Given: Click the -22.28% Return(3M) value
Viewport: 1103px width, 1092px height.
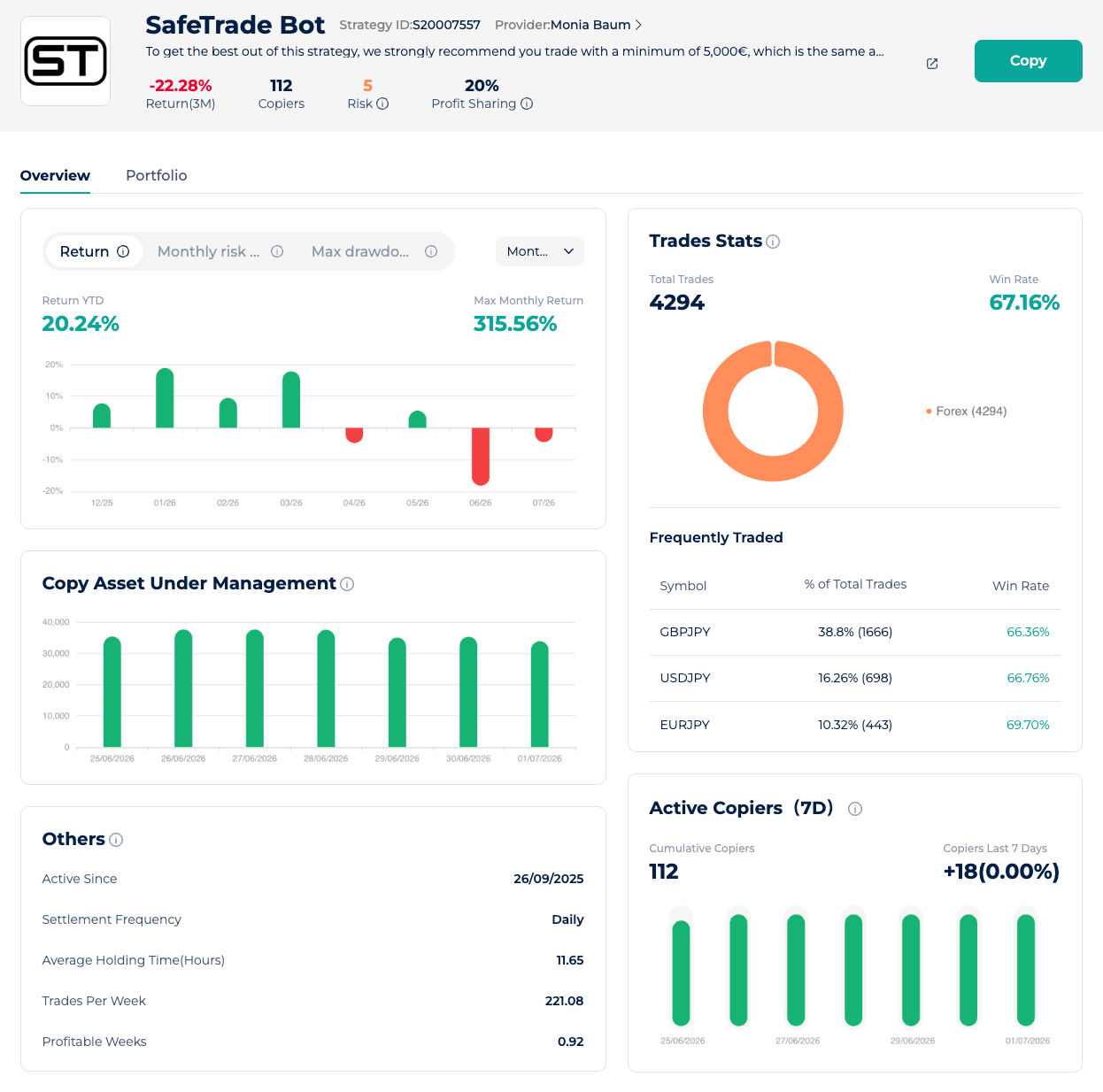Looking at the screenshot, I should (x=181, y=86).
